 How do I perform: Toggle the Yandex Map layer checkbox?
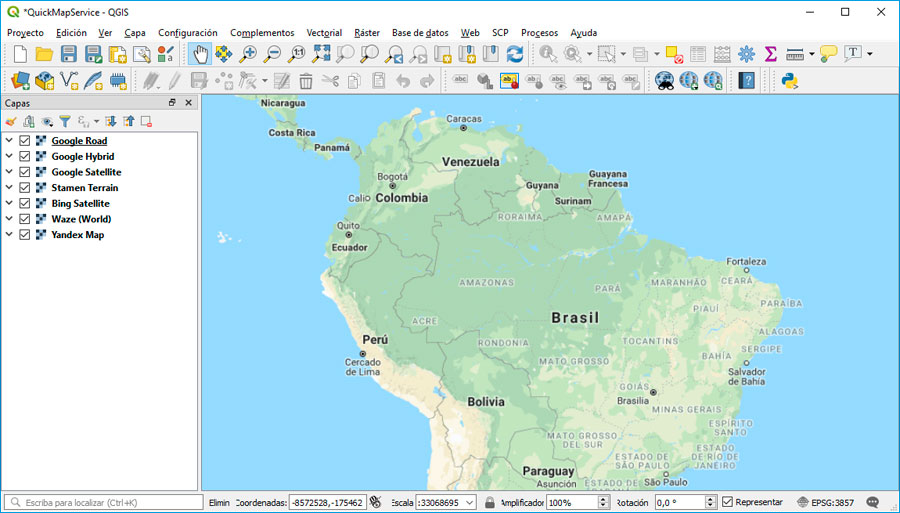[25, 235]
